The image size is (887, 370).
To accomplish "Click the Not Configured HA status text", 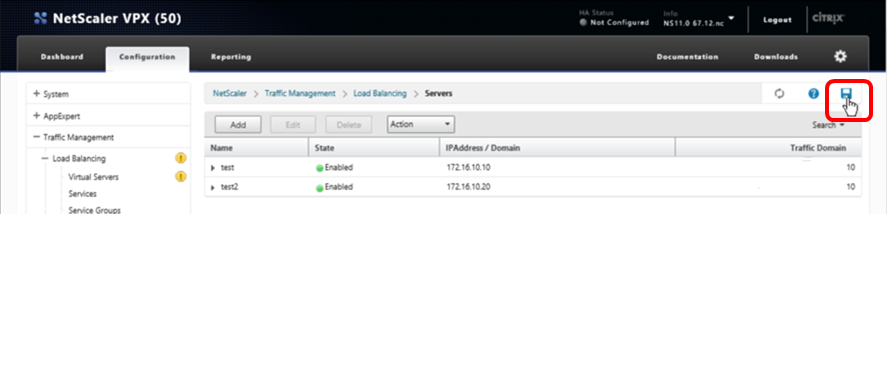I will coord(619,23).
